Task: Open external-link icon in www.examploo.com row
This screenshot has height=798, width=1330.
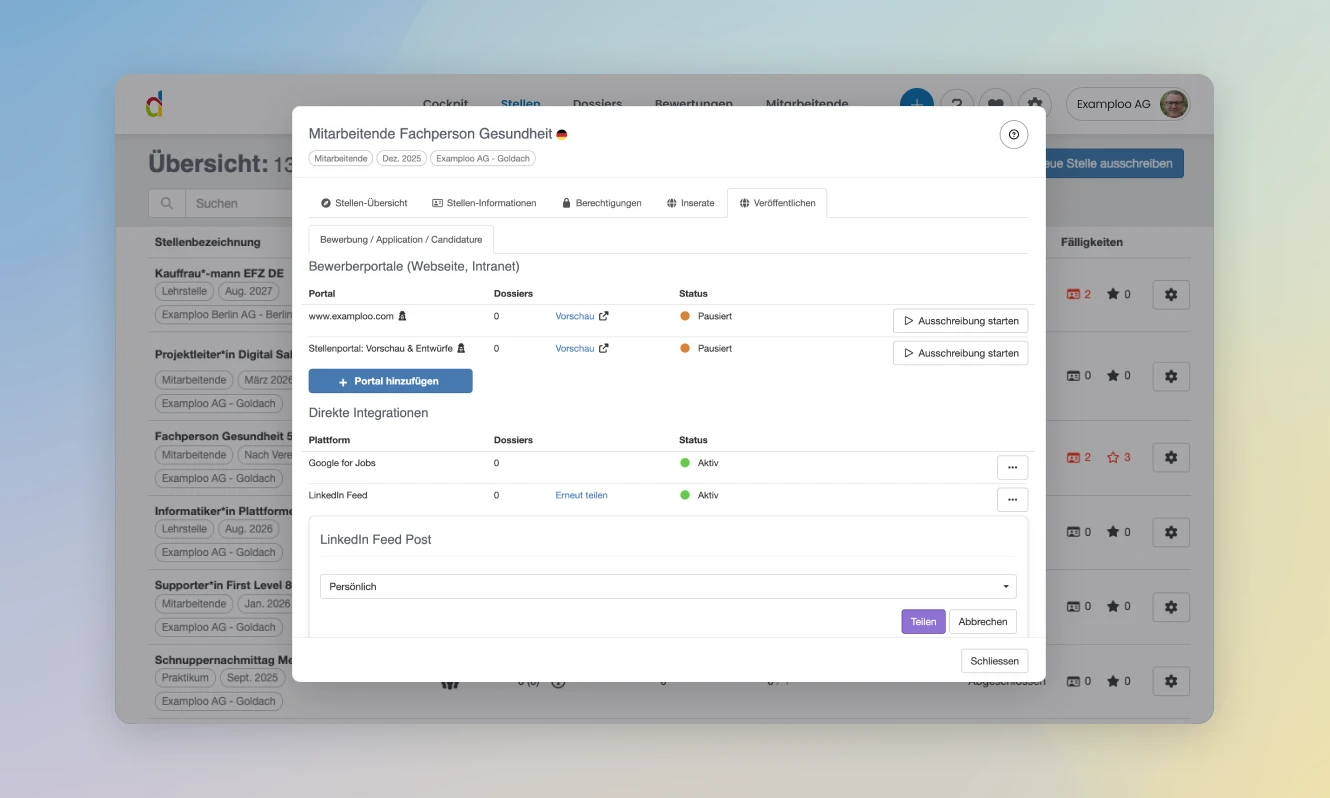Action: [603, 316]
